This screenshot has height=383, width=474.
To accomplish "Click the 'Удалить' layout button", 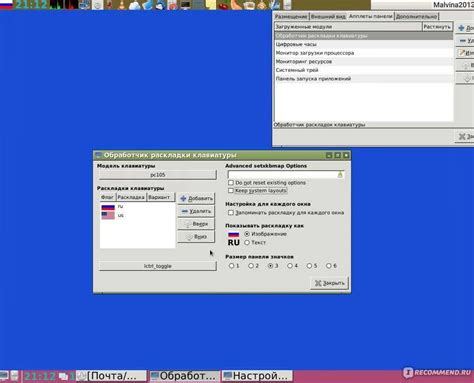I will click(x=196, y=211).
